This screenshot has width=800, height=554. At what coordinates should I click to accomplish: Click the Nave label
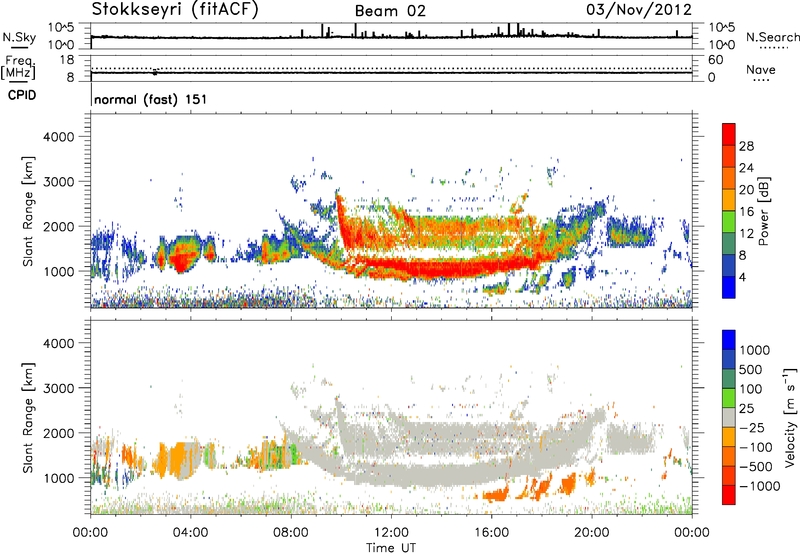click(x=761, y=70)
